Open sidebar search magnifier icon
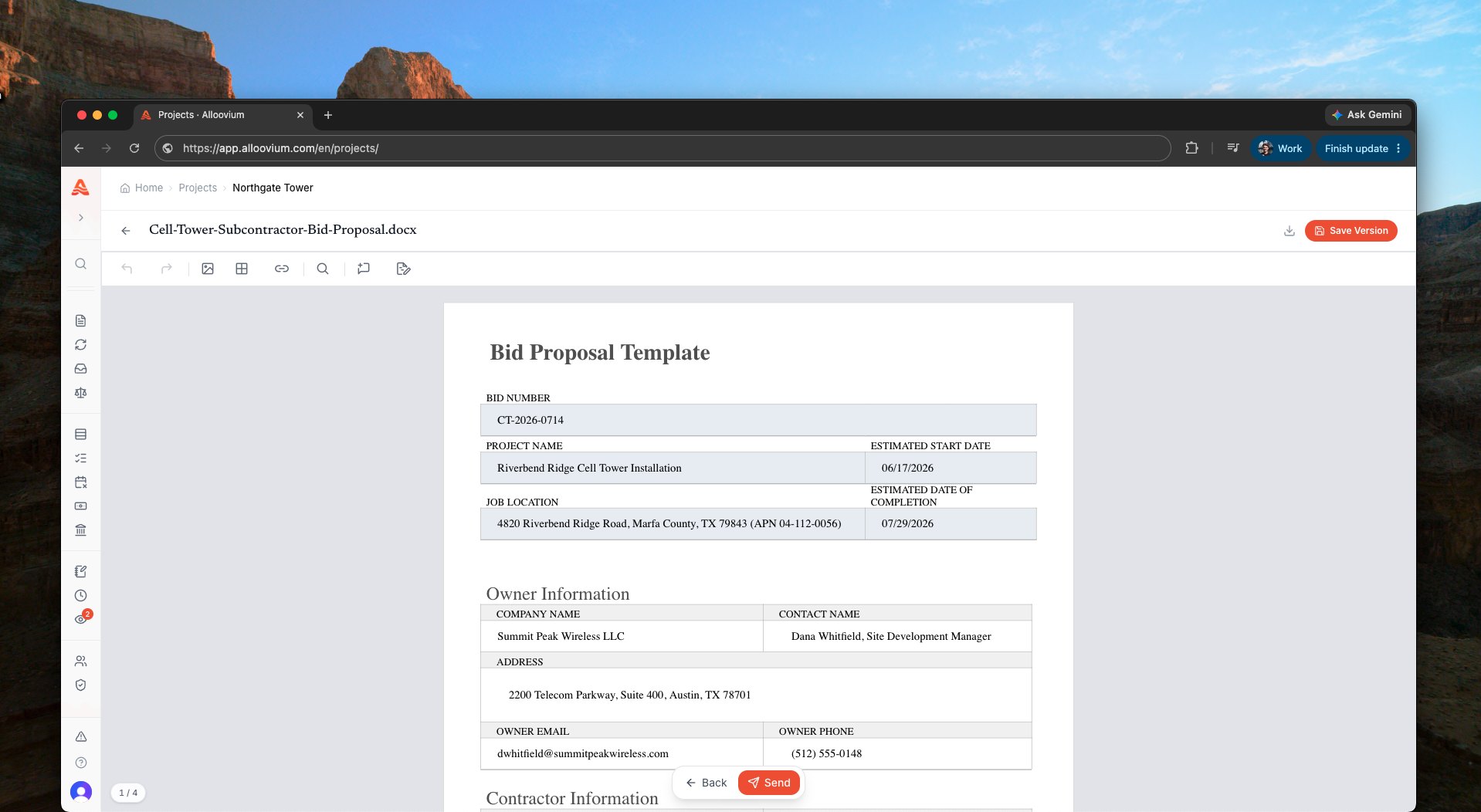This screenshot has height=812, width=1481. click(x=80, y=264)
